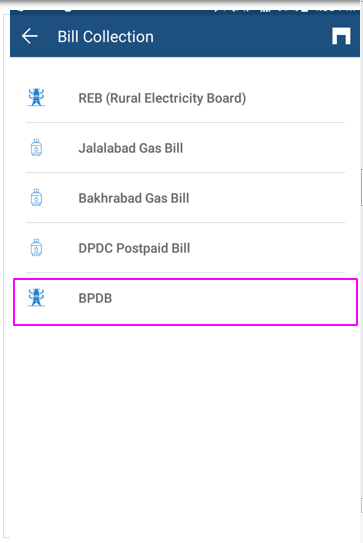
Task: Click empty space right of DPDC row
Action: click(268, 248)
